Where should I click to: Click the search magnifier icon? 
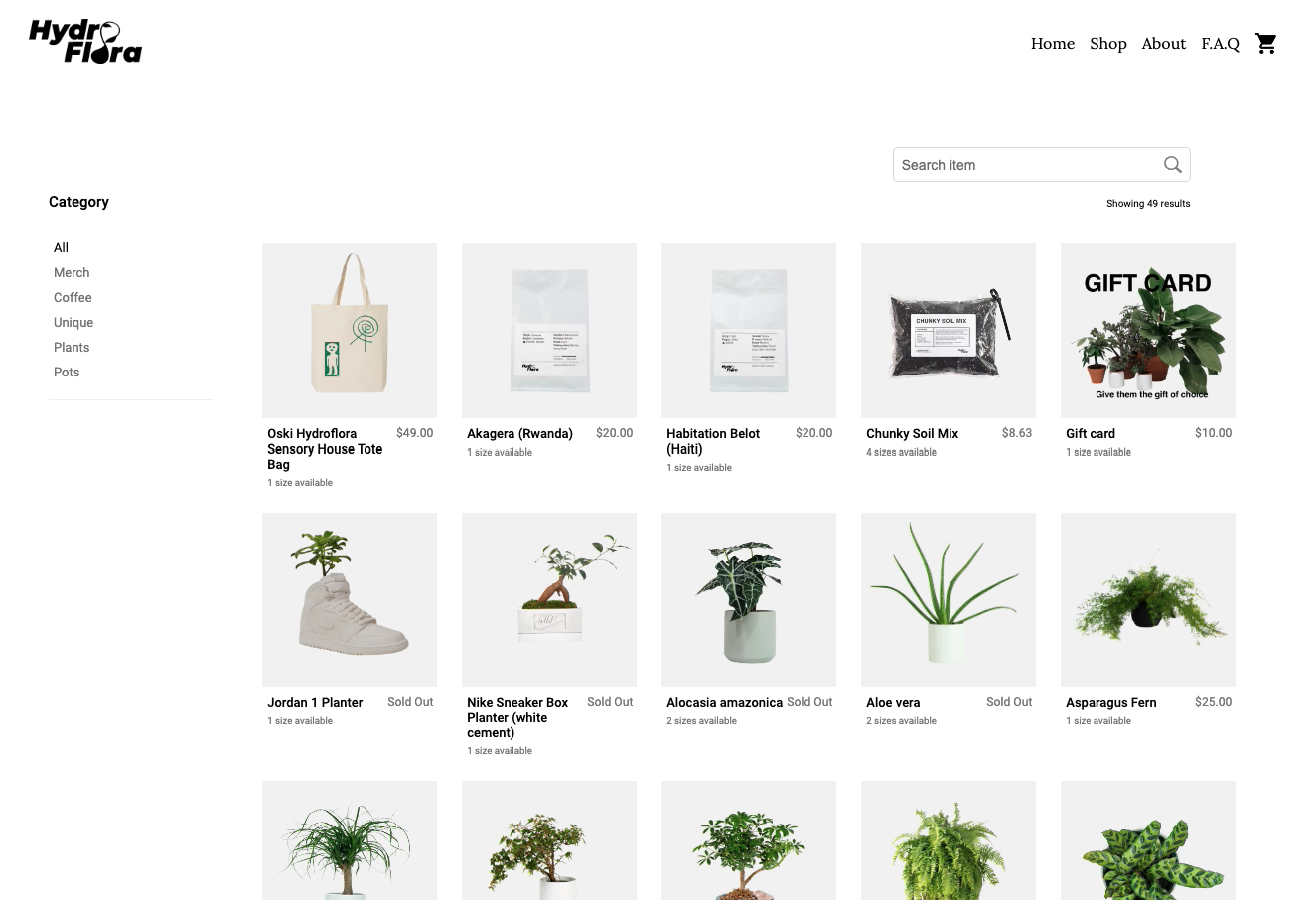point(1173,165)
